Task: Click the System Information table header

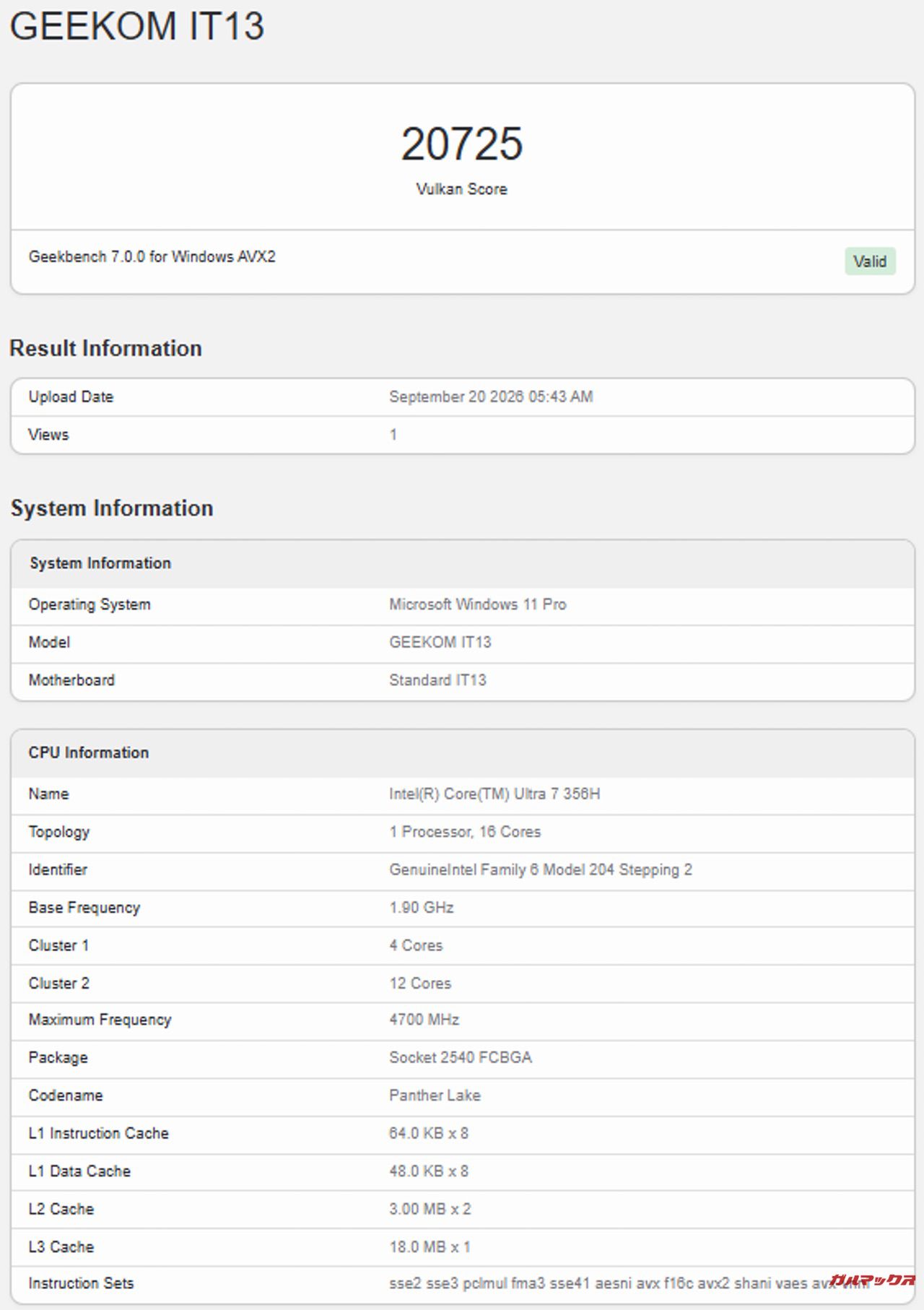Action: coord(100,563)
